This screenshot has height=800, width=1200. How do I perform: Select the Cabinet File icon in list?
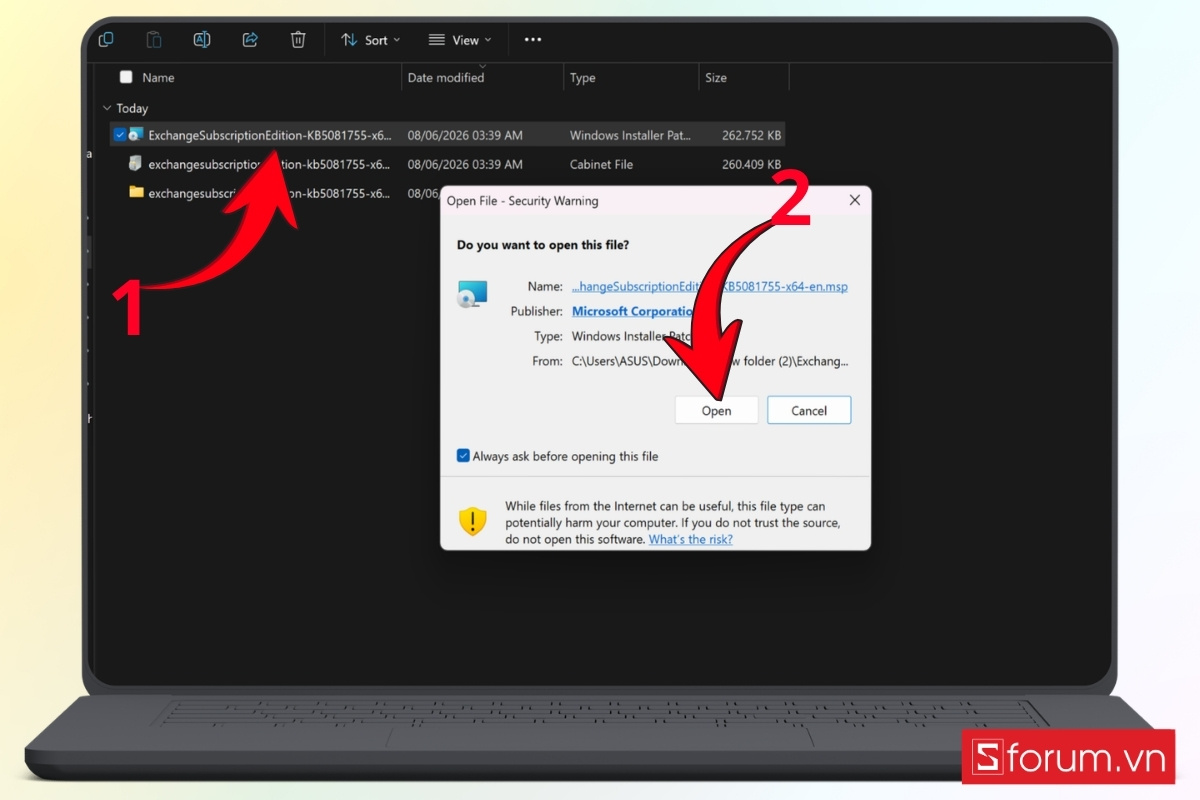136,164
